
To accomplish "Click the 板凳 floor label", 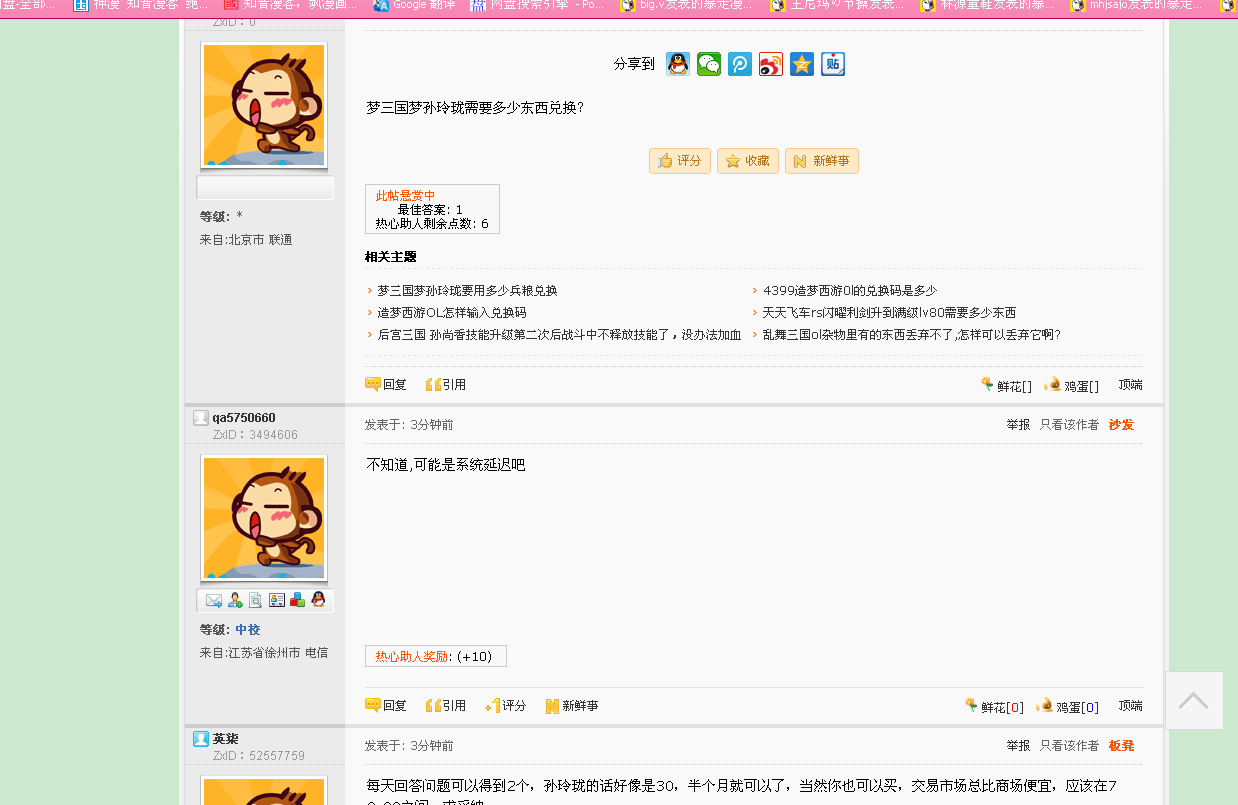I will [1121, 746].
